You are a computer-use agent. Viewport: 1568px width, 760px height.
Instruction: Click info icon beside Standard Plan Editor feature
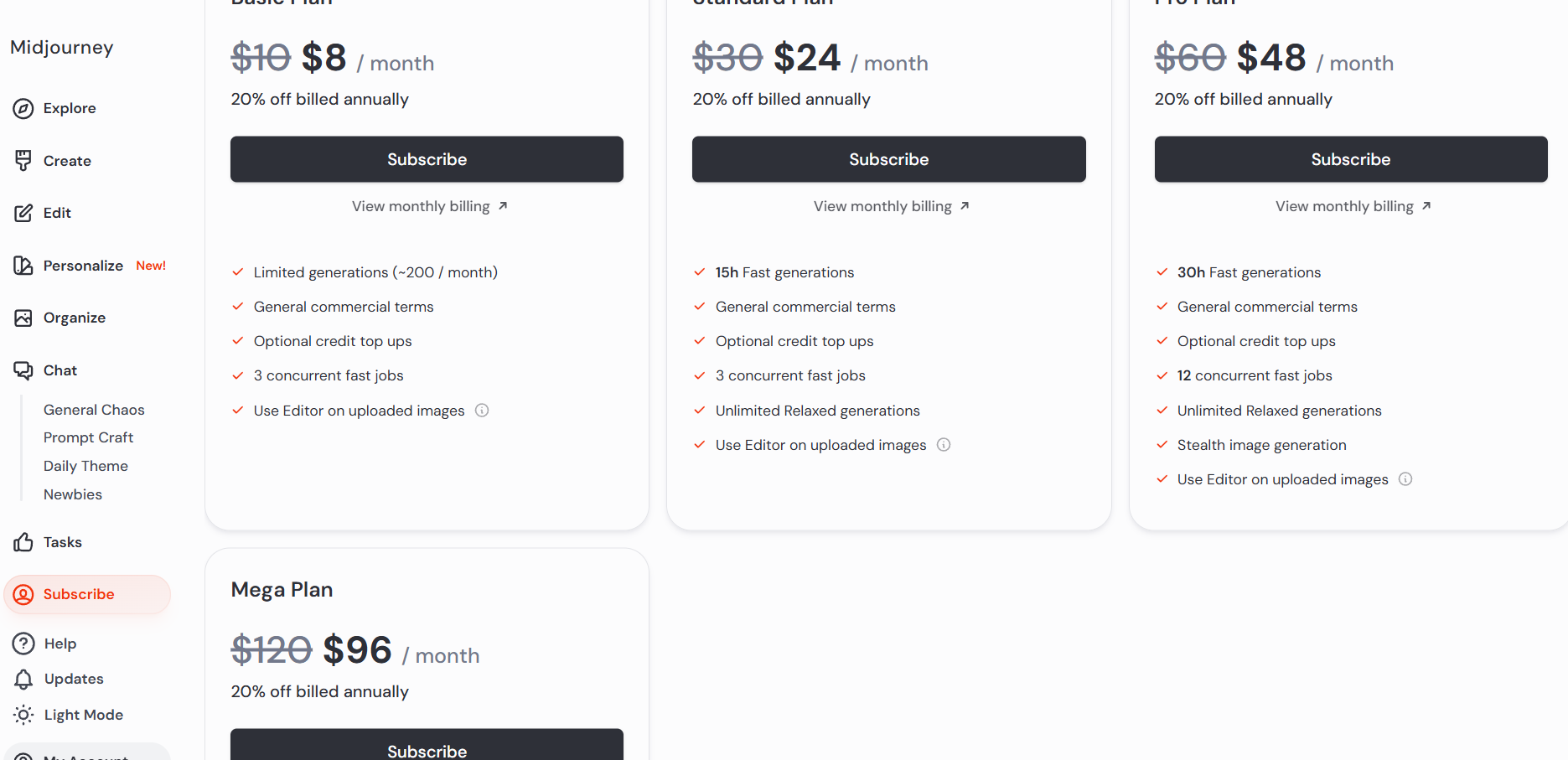[x=944, y=445]
